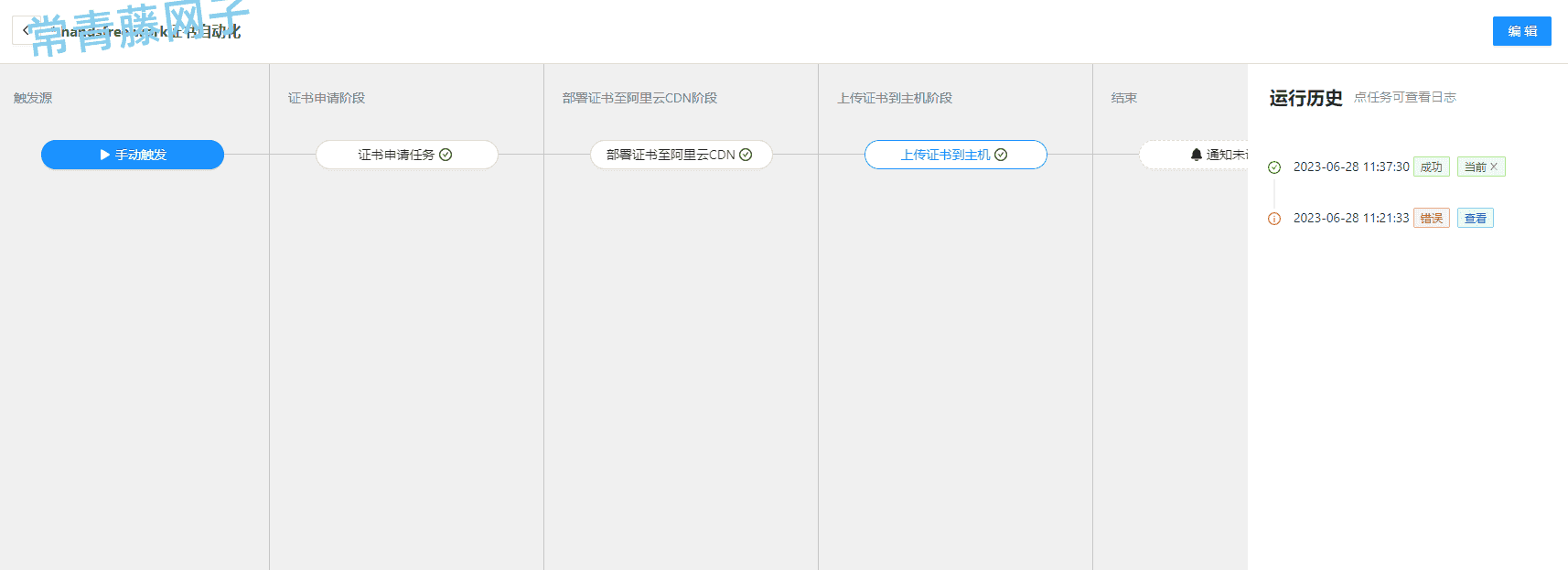The width and height of the screenshot is (1568, 570).
Task: Select run 2023-06-28 11:37:30
Action: click(1351, 167)
